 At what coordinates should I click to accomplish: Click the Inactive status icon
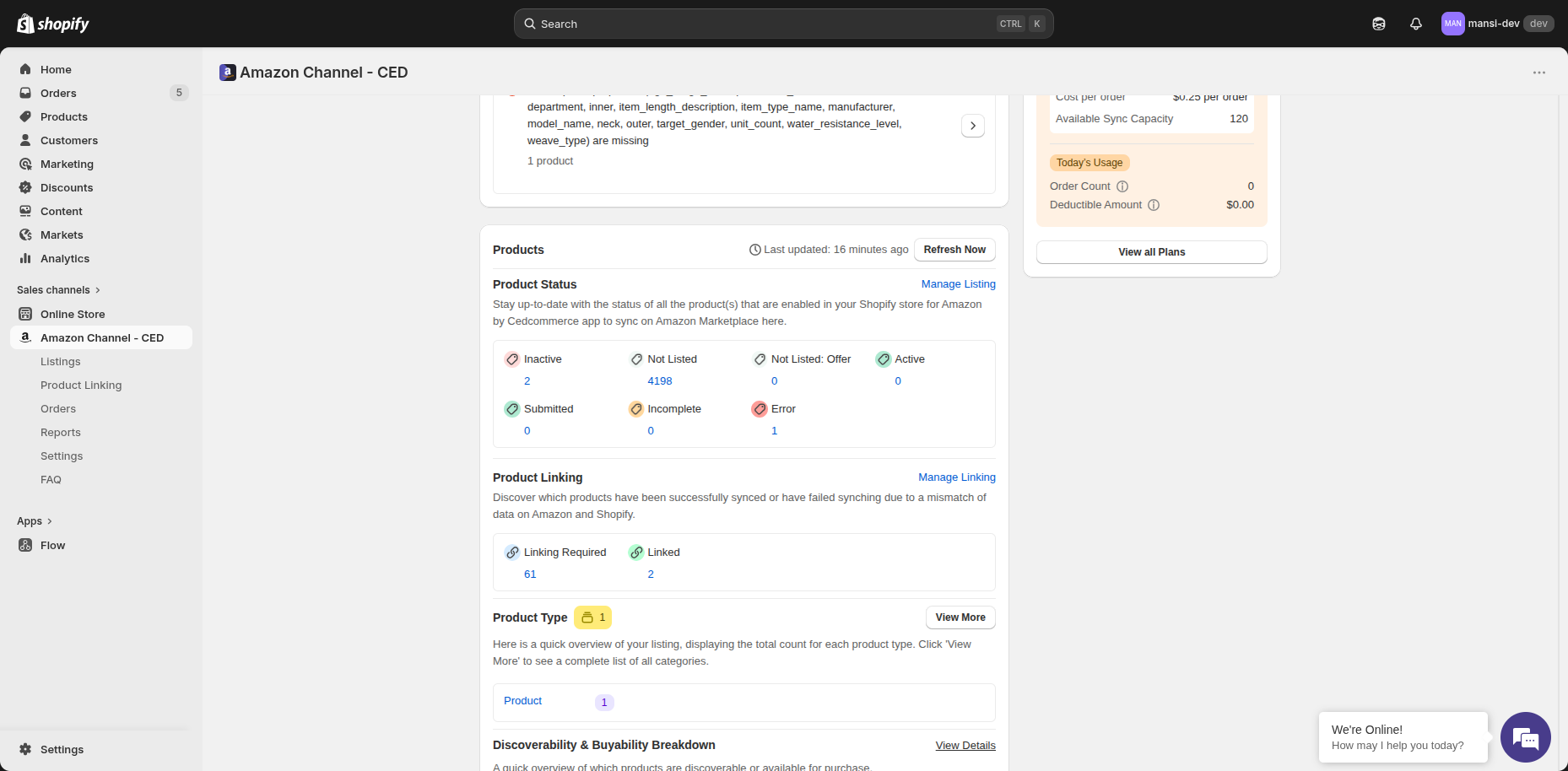coord(512,359)
